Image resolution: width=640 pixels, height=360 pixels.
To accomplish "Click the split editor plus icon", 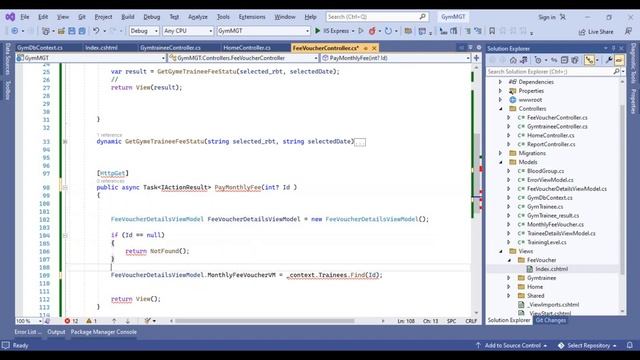I will click(x=476, y=58).
